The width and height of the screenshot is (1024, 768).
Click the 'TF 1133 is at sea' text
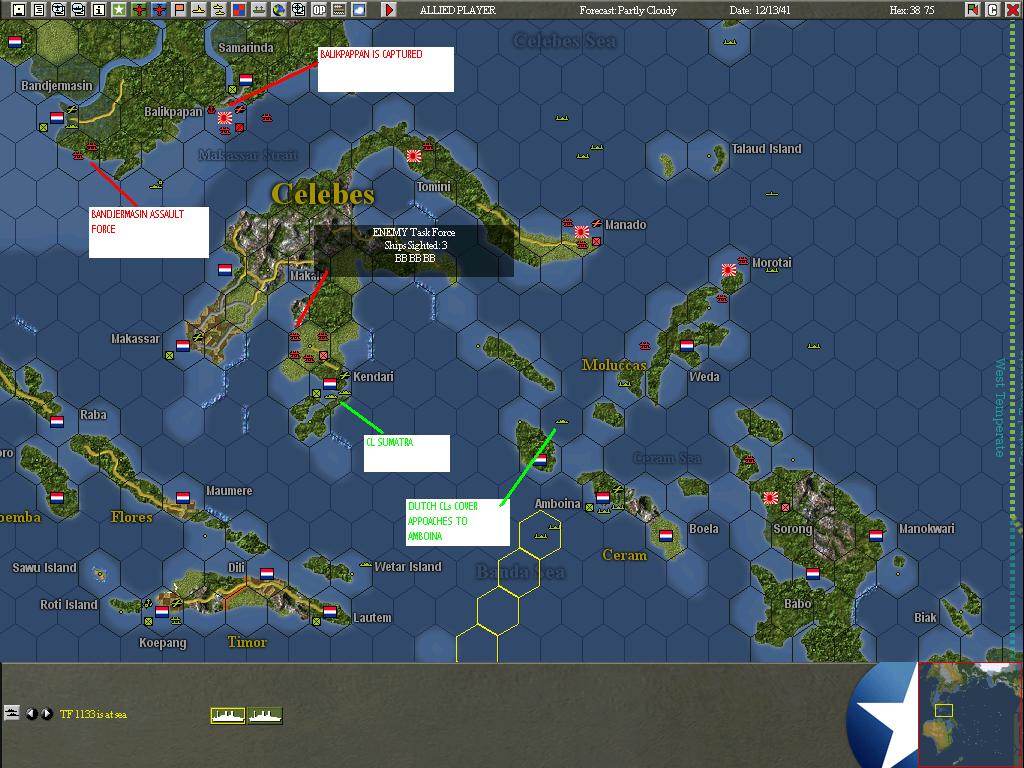pyautogui.click(x=93, y=714)
